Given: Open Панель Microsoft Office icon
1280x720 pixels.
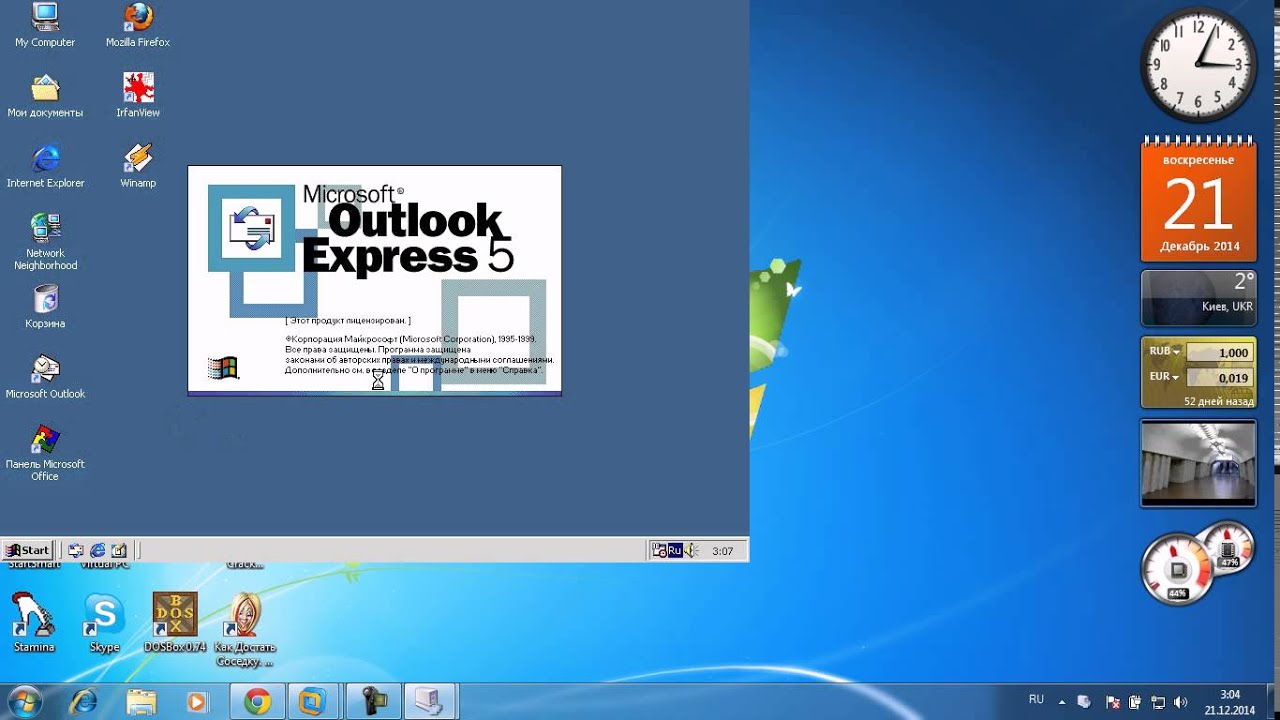Looking at the screenshot, I should point(45,453).
